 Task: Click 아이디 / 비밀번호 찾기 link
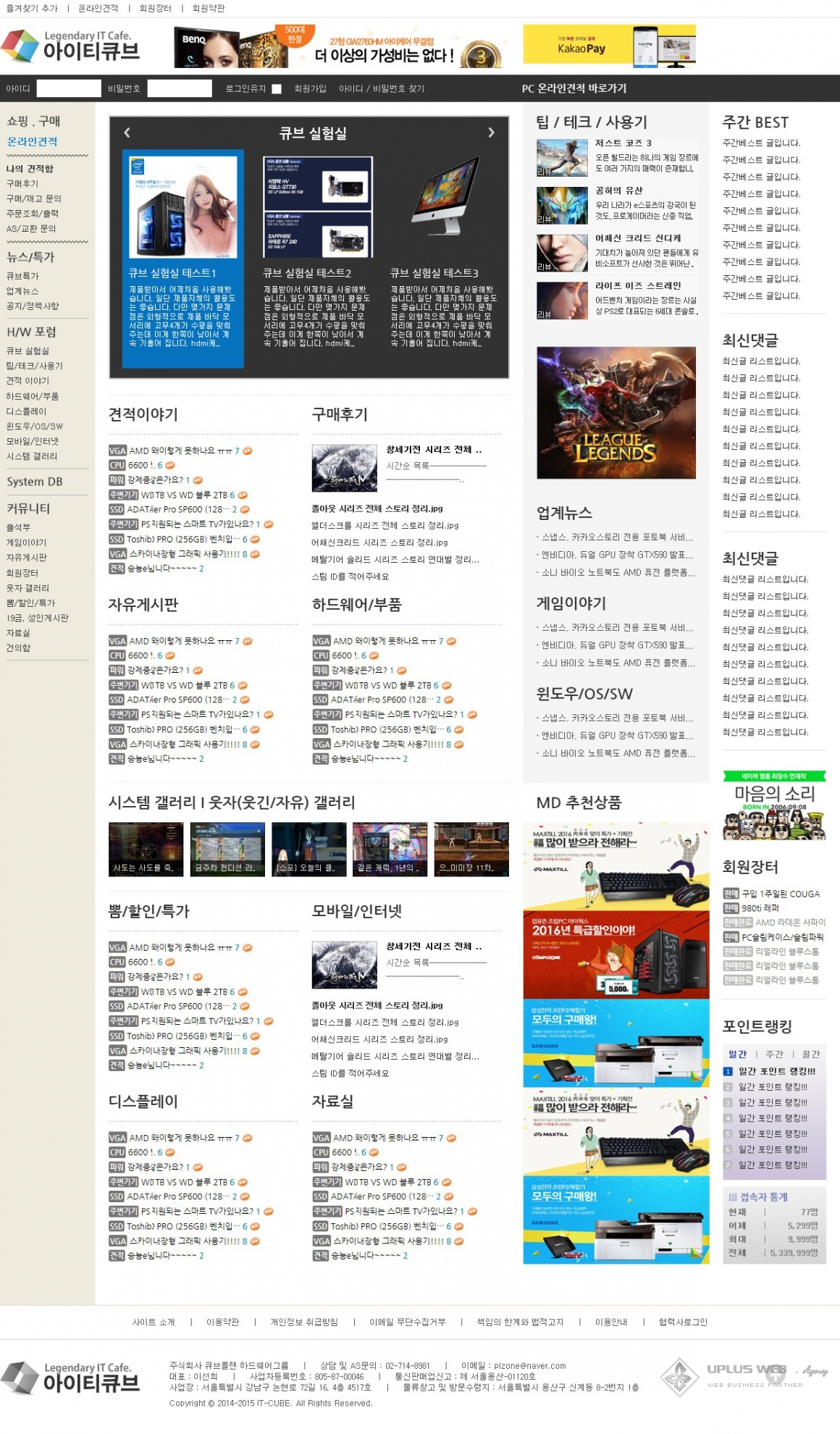click(x=382, y=88)
